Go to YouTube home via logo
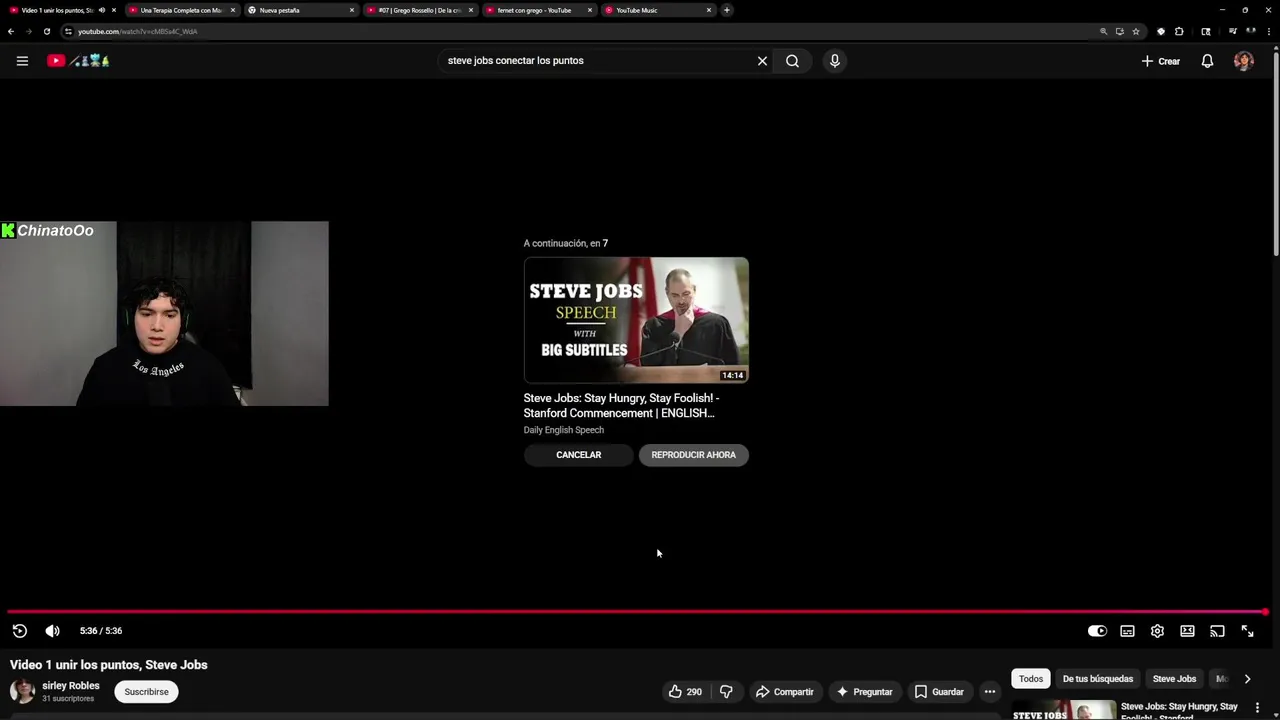This screenshot has height=720, width=1280. pyautogui.click(x=78, y=61)
